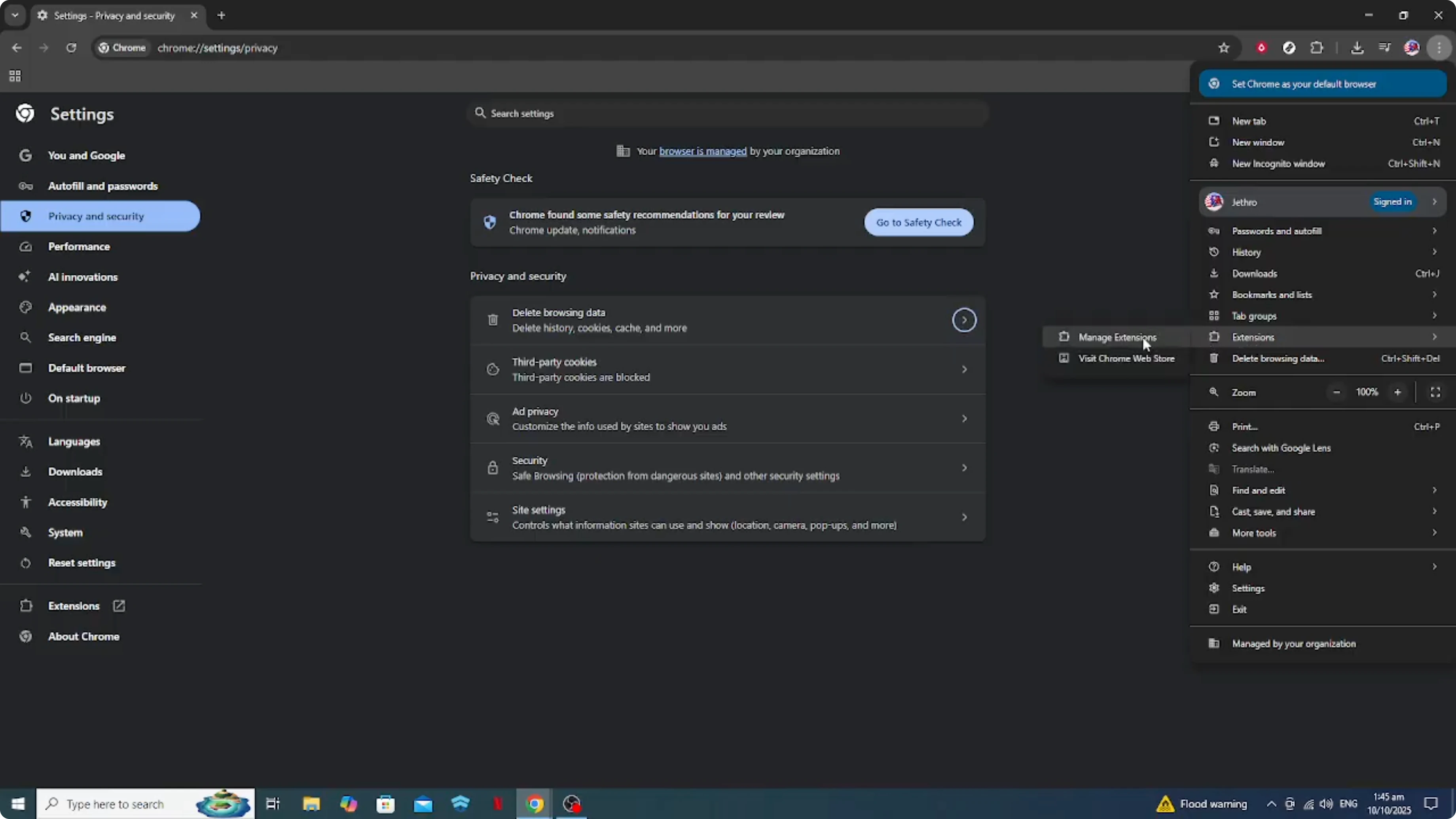Click the Jethro profile avatar icon
The width and height of the screenshot is (1456, 819).
tap(1412, 47)
